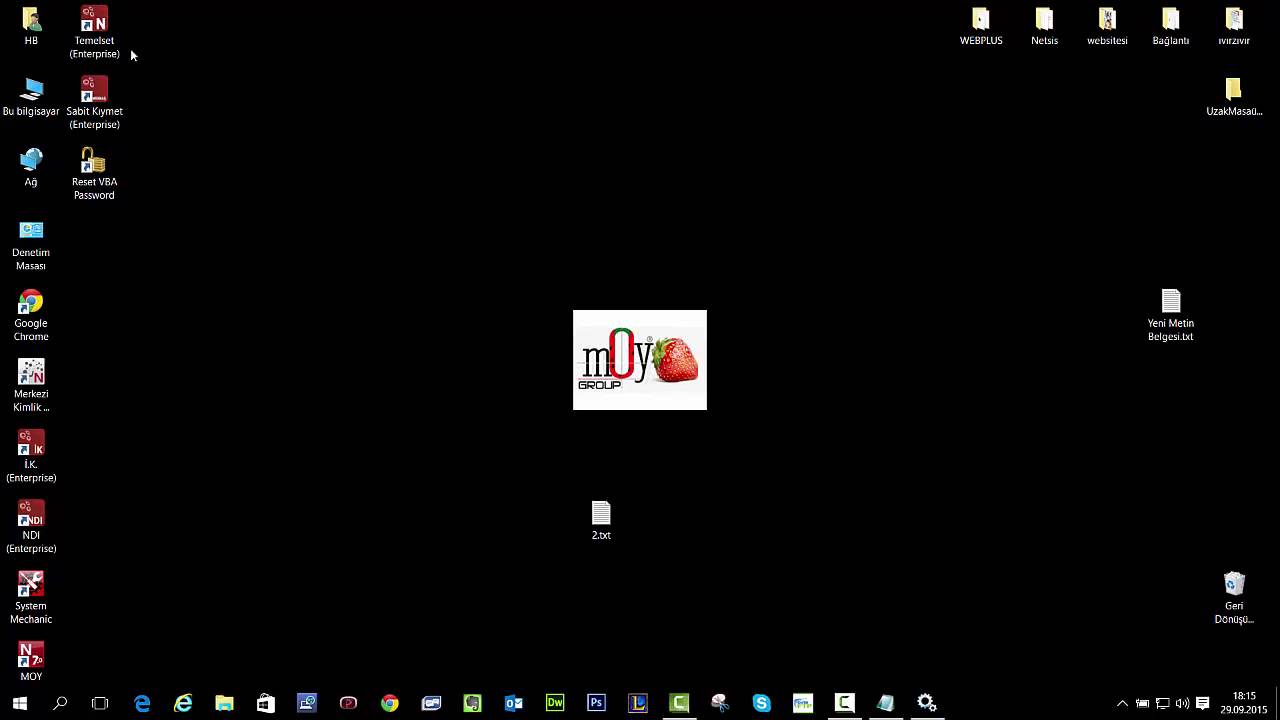Show hidden system tray icons
This screenshot has width=1280, height=720.
[1122, 703]
